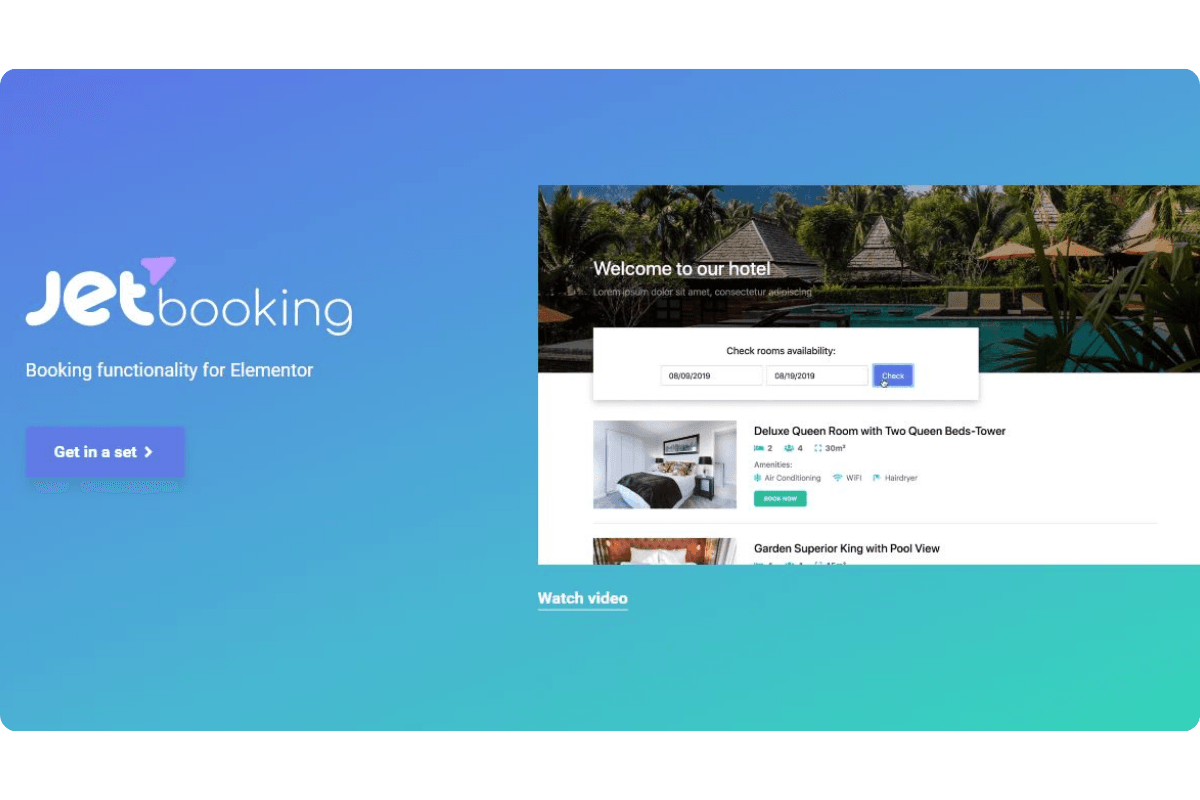Click the Garden Superior King with Pool View title
The width and height of the screenshot is (1200, 800).
(x=847, y=548)
